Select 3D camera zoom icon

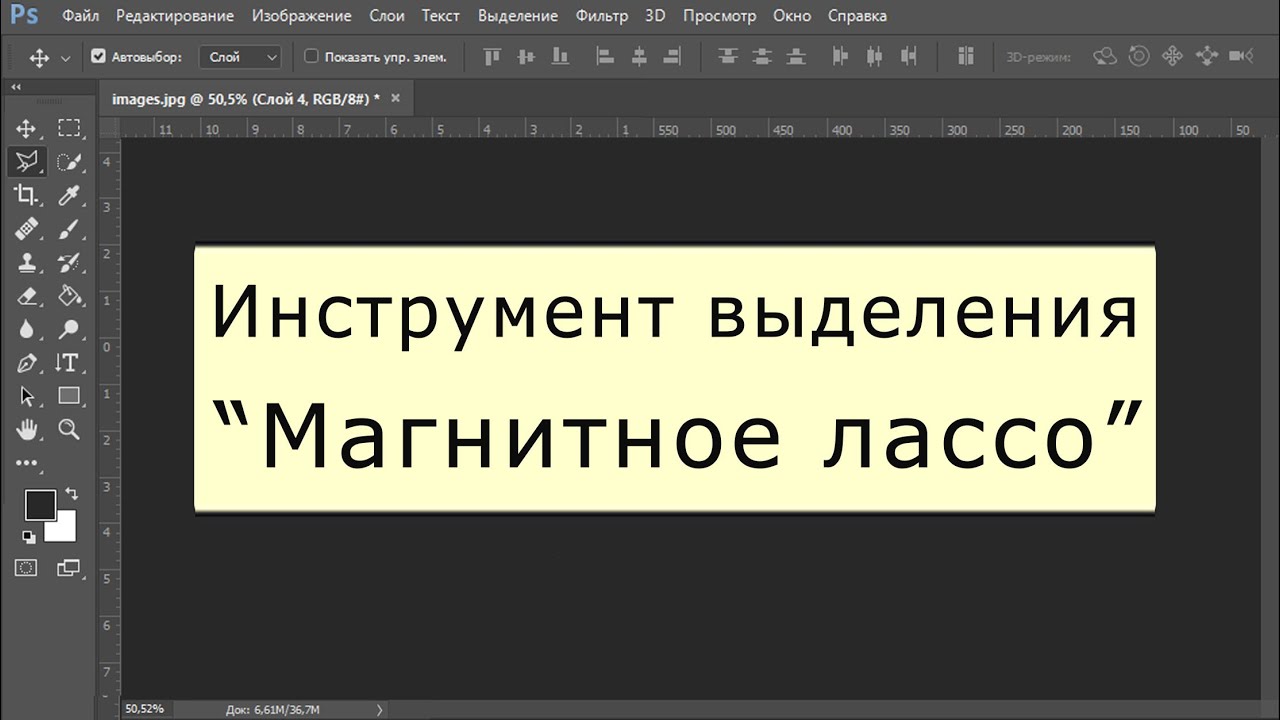click(x=1240, y=57)
